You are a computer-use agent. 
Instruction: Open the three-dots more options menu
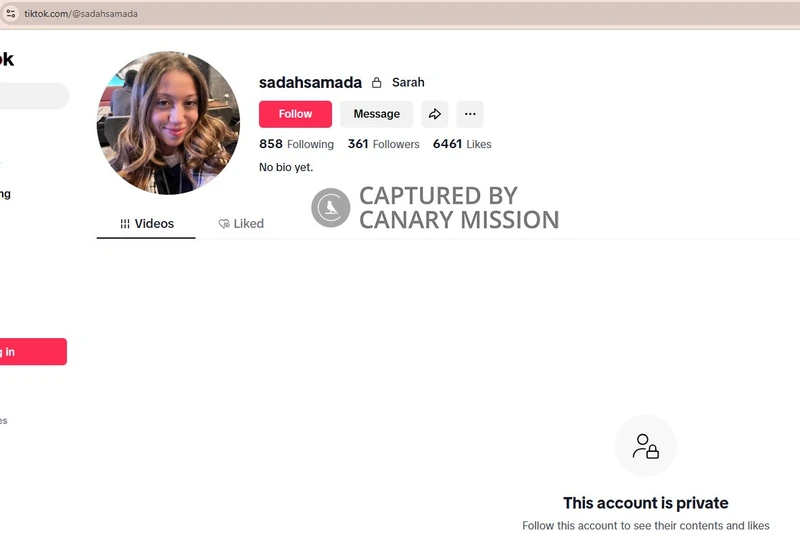pos(470,114)
